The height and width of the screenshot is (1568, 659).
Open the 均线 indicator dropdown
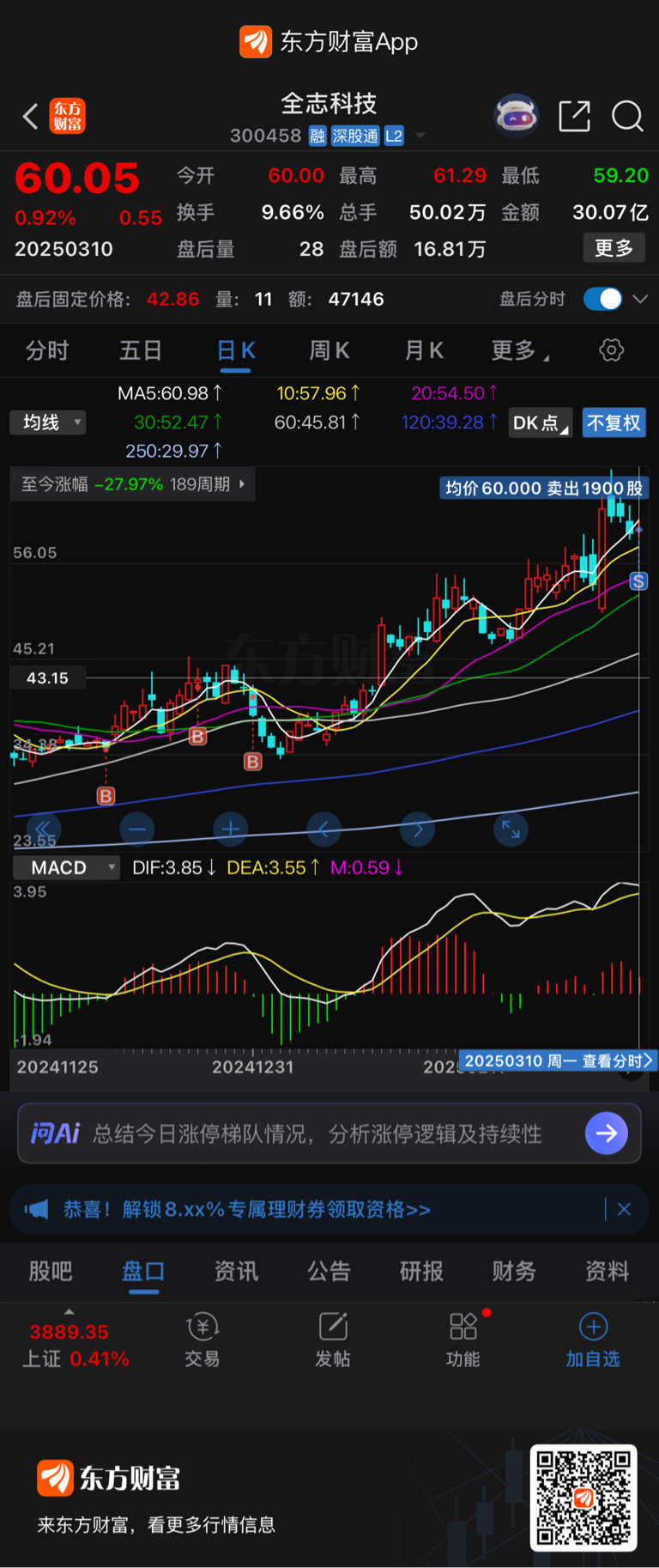pyautogui.click(x=48, y=422)
